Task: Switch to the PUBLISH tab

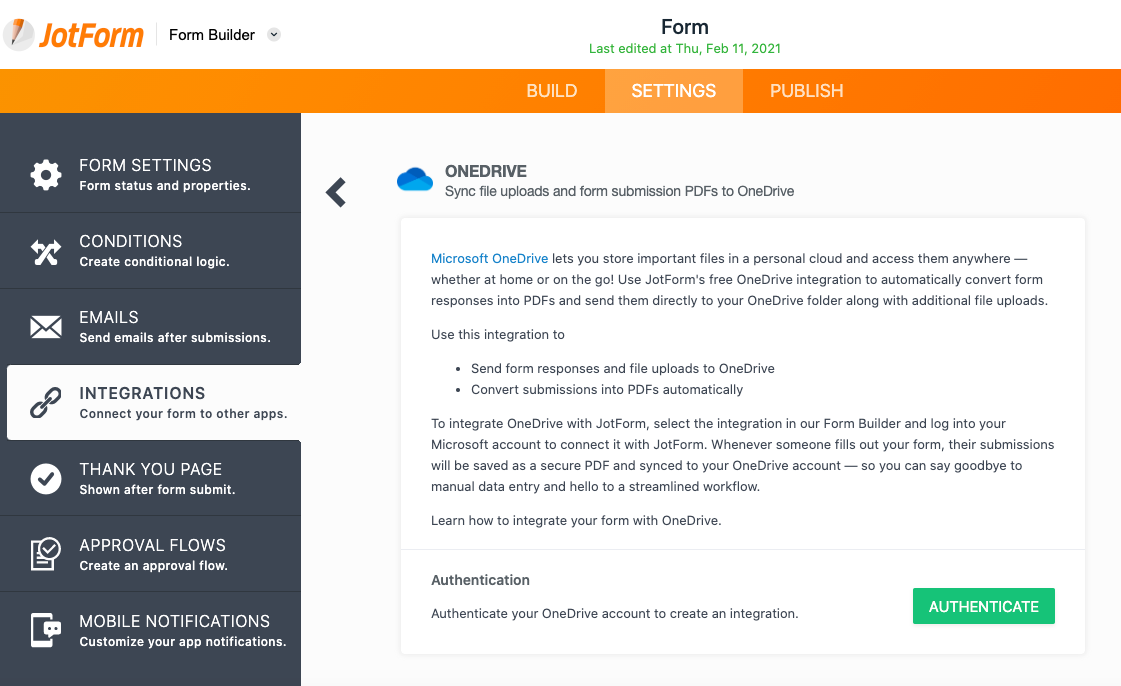Action: coord(806,91)
